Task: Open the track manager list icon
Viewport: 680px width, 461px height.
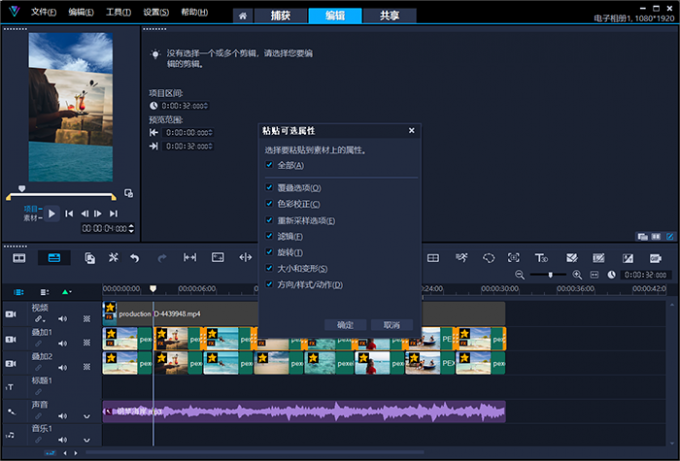Action: [x=44, y=292]
